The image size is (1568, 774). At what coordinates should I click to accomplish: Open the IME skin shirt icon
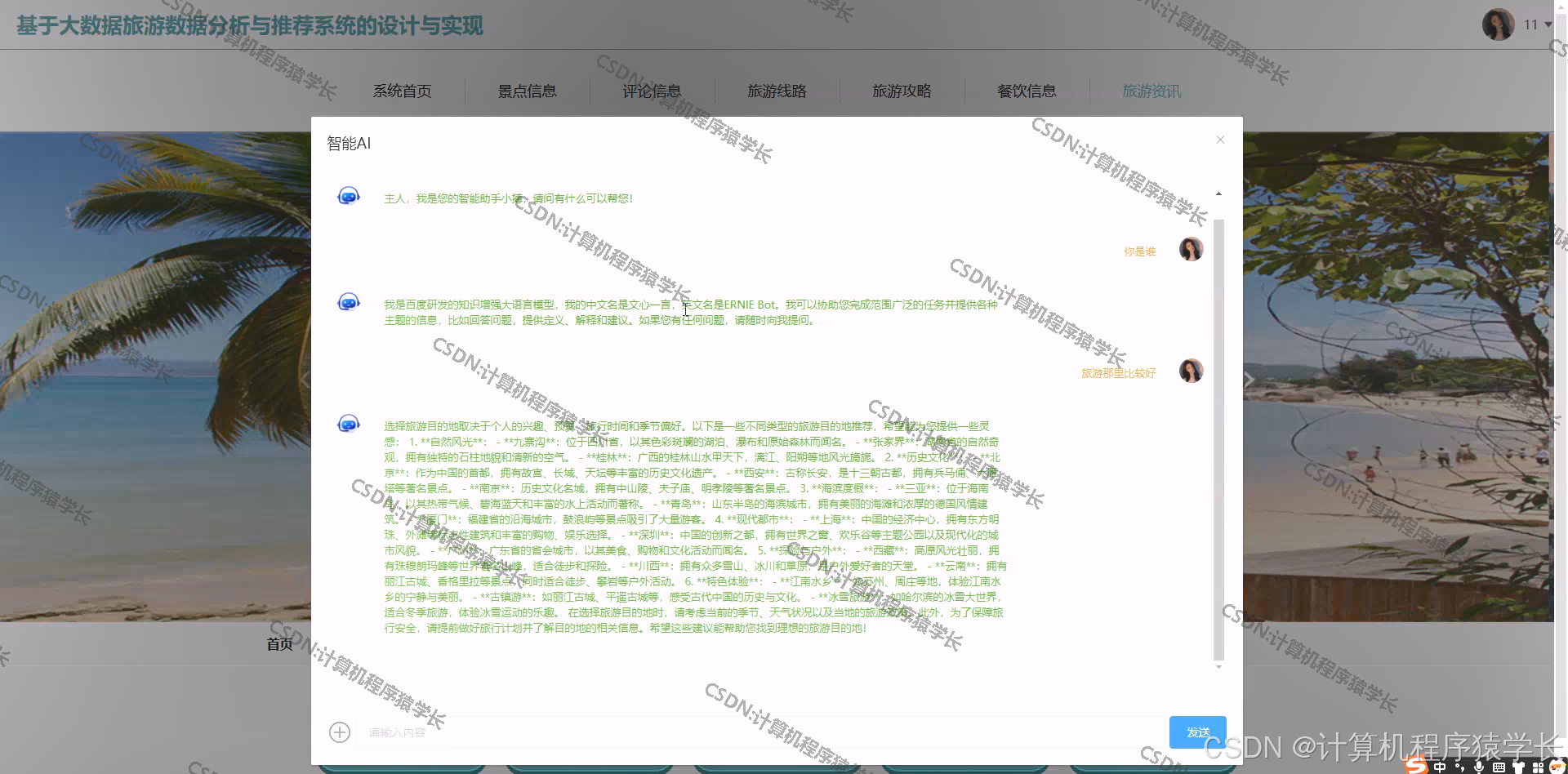(1518, 767)
